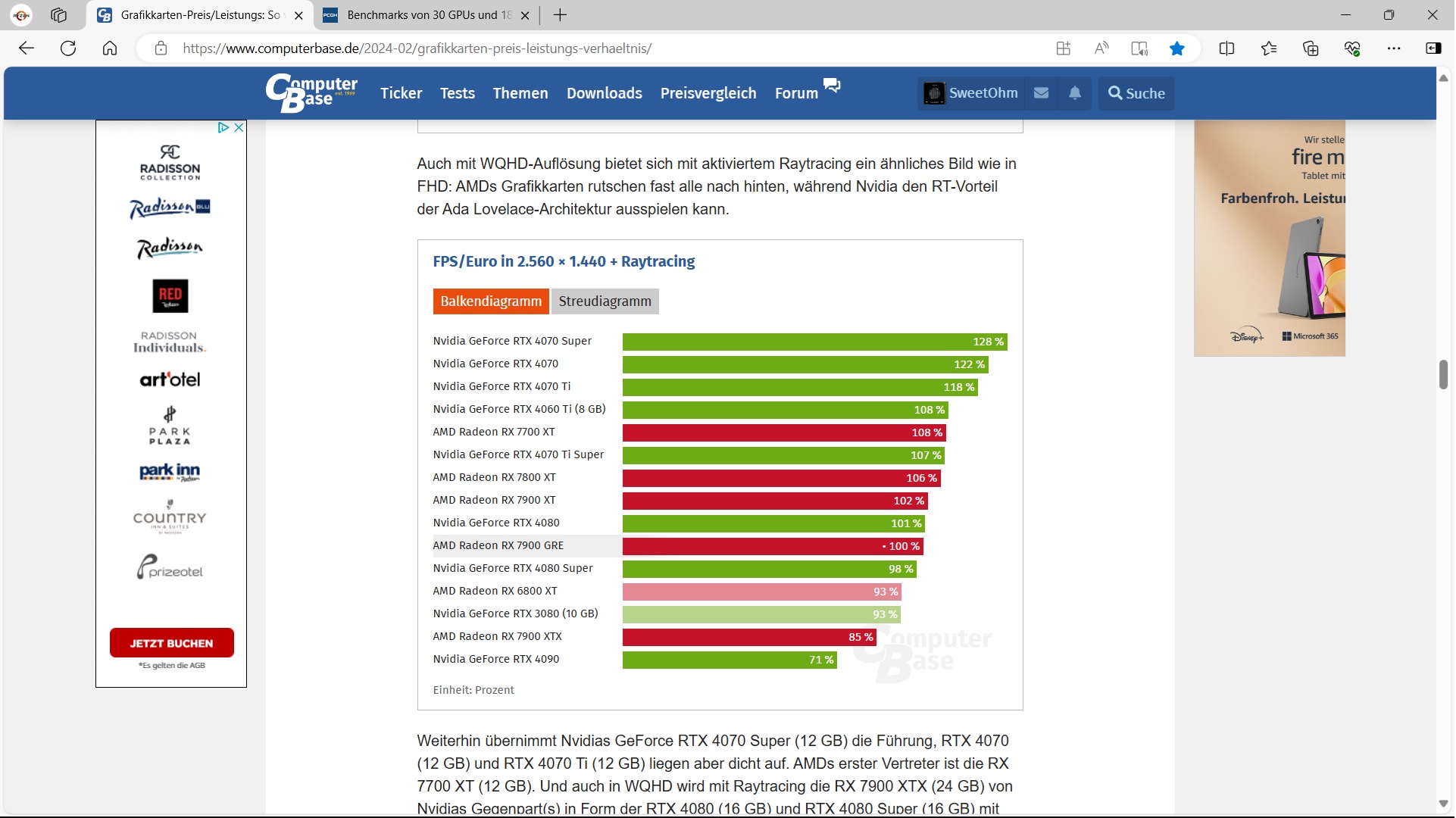Viewport: 1456px width, 818px height.
Task: Select the Balkendiagramm chart view
Action: (491, 301)
